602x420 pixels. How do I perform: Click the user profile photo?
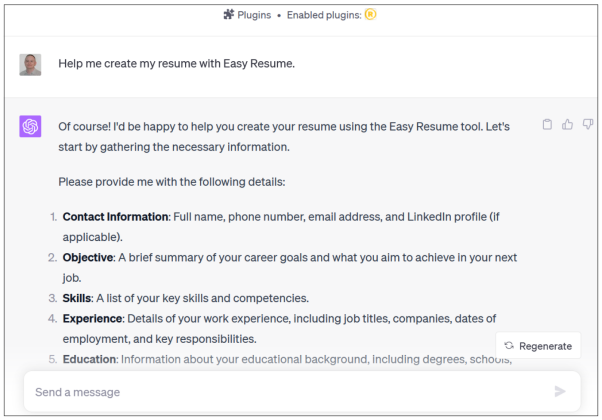[x=30, y=64]
